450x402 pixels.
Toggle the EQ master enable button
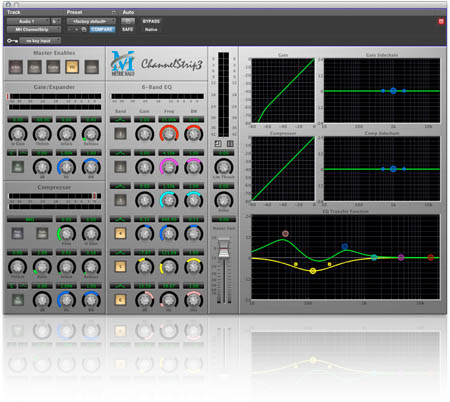tap(72, 67)
